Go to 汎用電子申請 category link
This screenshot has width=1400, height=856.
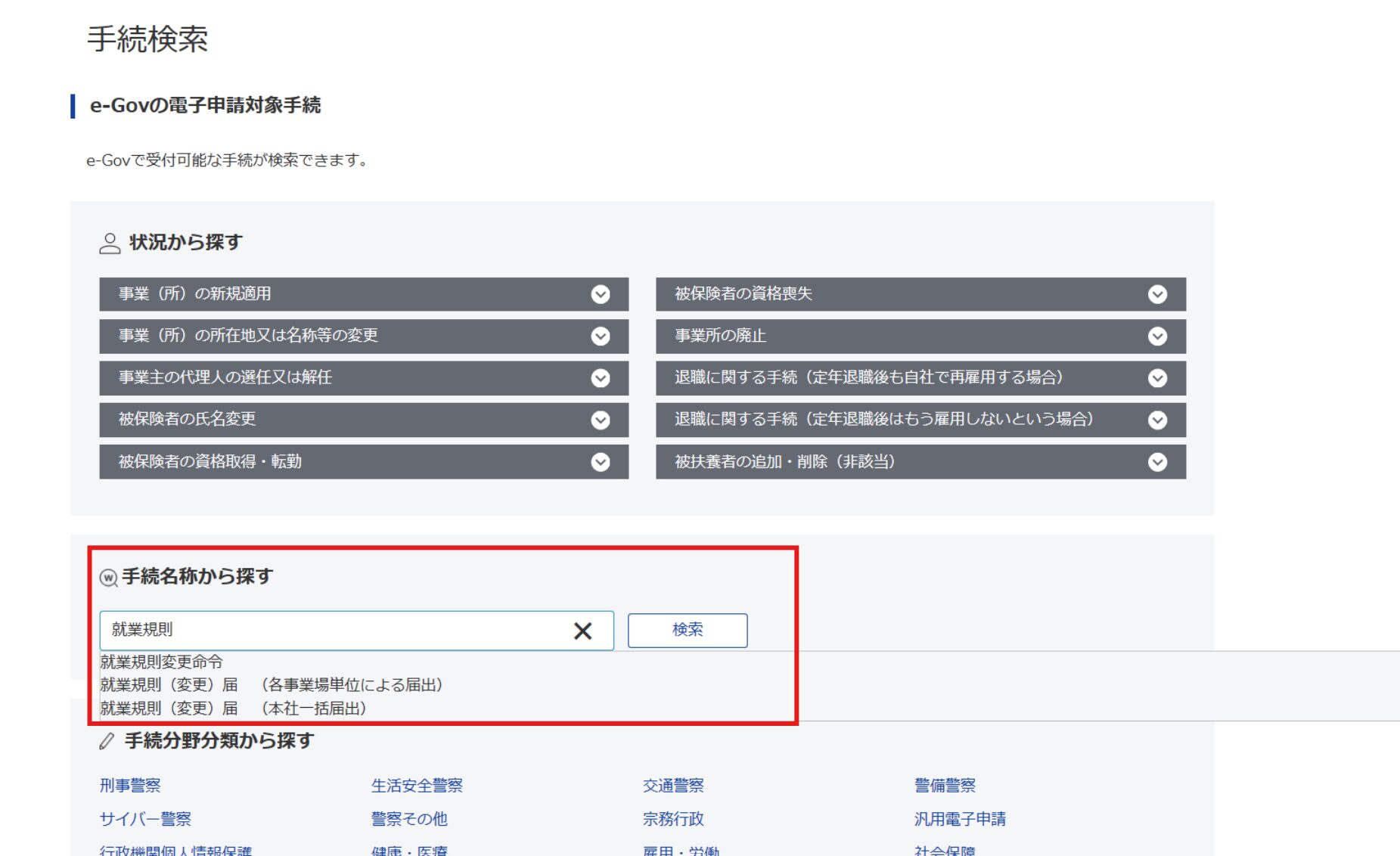point(960,819)
